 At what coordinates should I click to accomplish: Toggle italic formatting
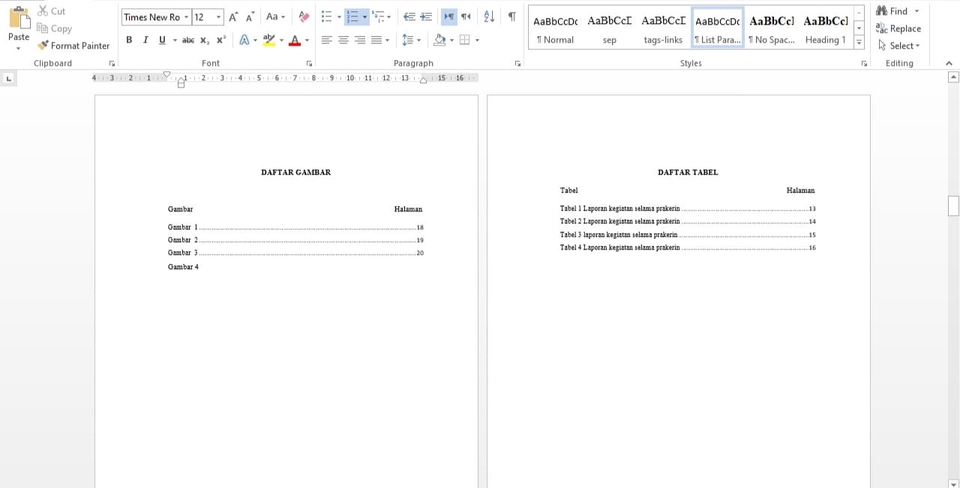pyautogui.click(x=146, y=40)
